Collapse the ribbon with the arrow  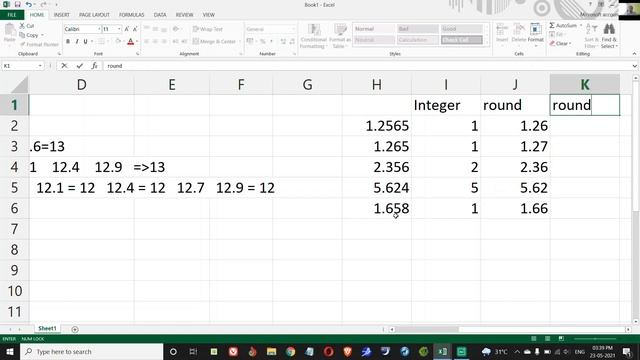(x=634, y=54)
